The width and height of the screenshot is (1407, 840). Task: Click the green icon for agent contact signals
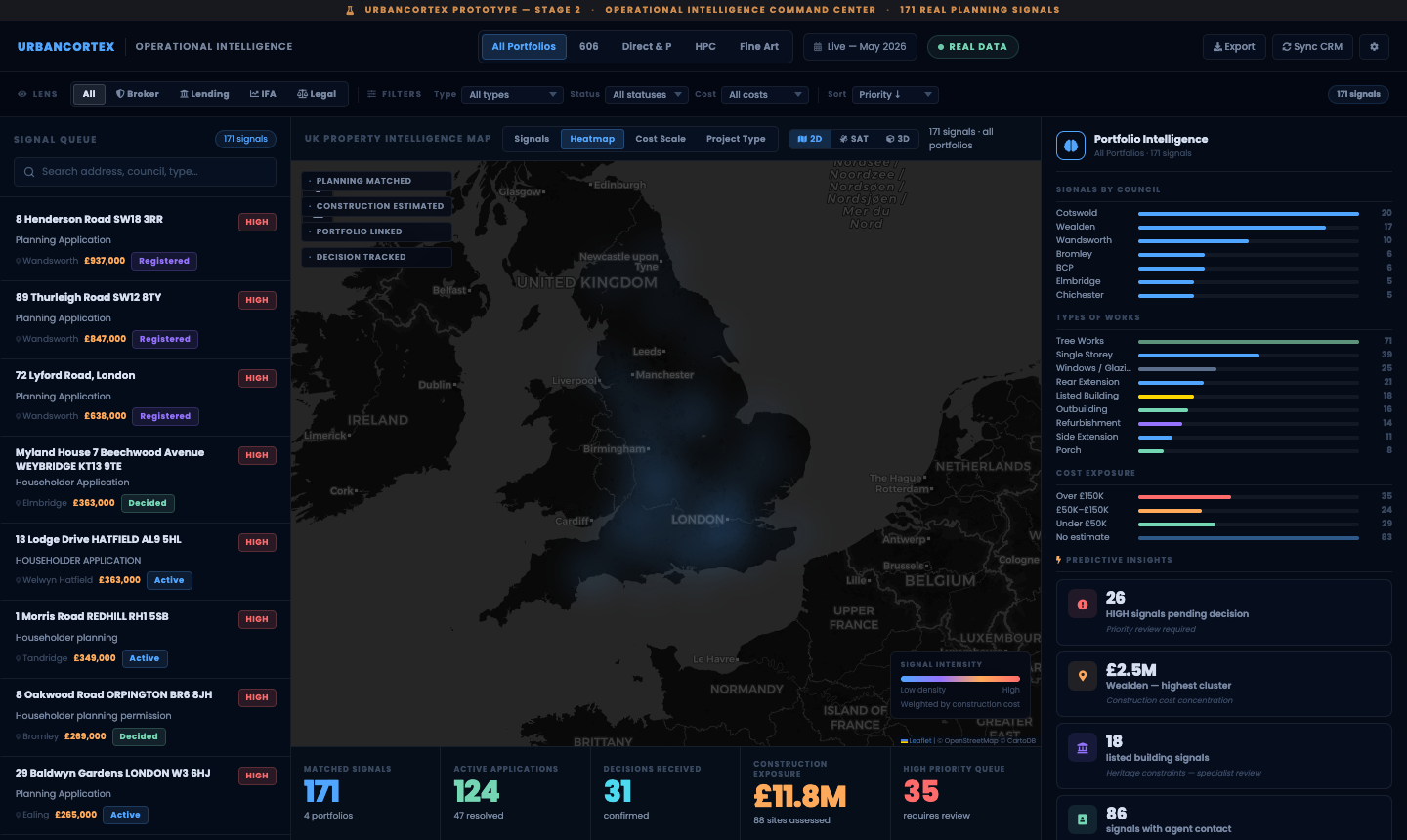(1083, 819)
